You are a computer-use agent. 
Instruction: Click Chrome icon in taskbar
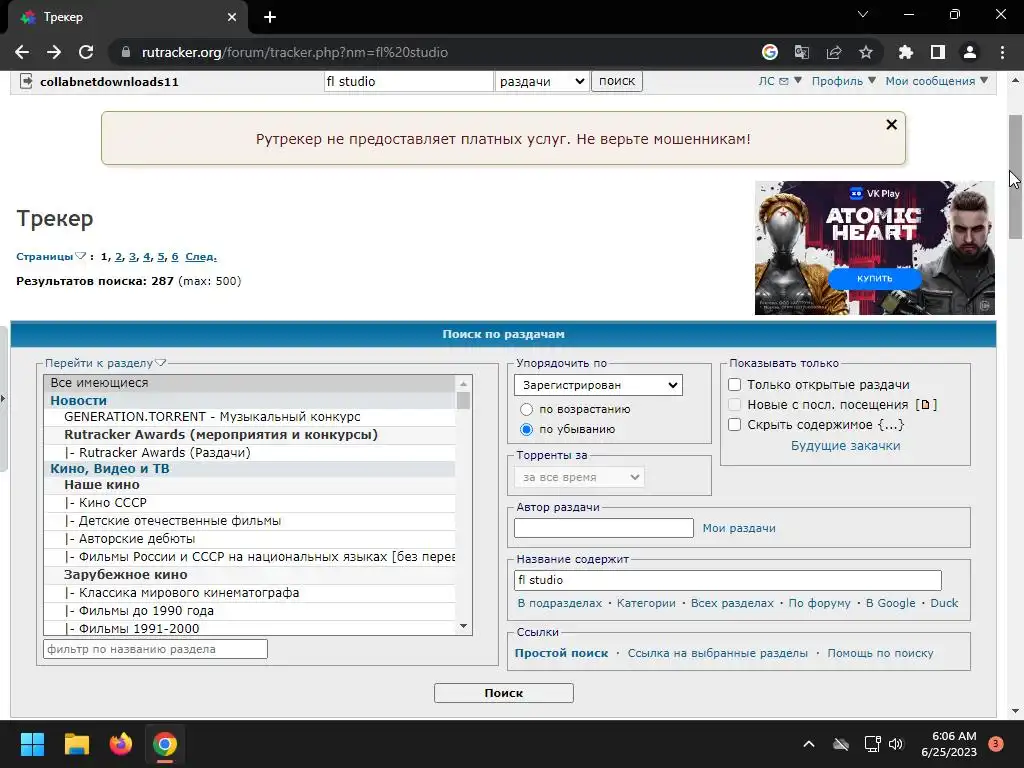165,744
